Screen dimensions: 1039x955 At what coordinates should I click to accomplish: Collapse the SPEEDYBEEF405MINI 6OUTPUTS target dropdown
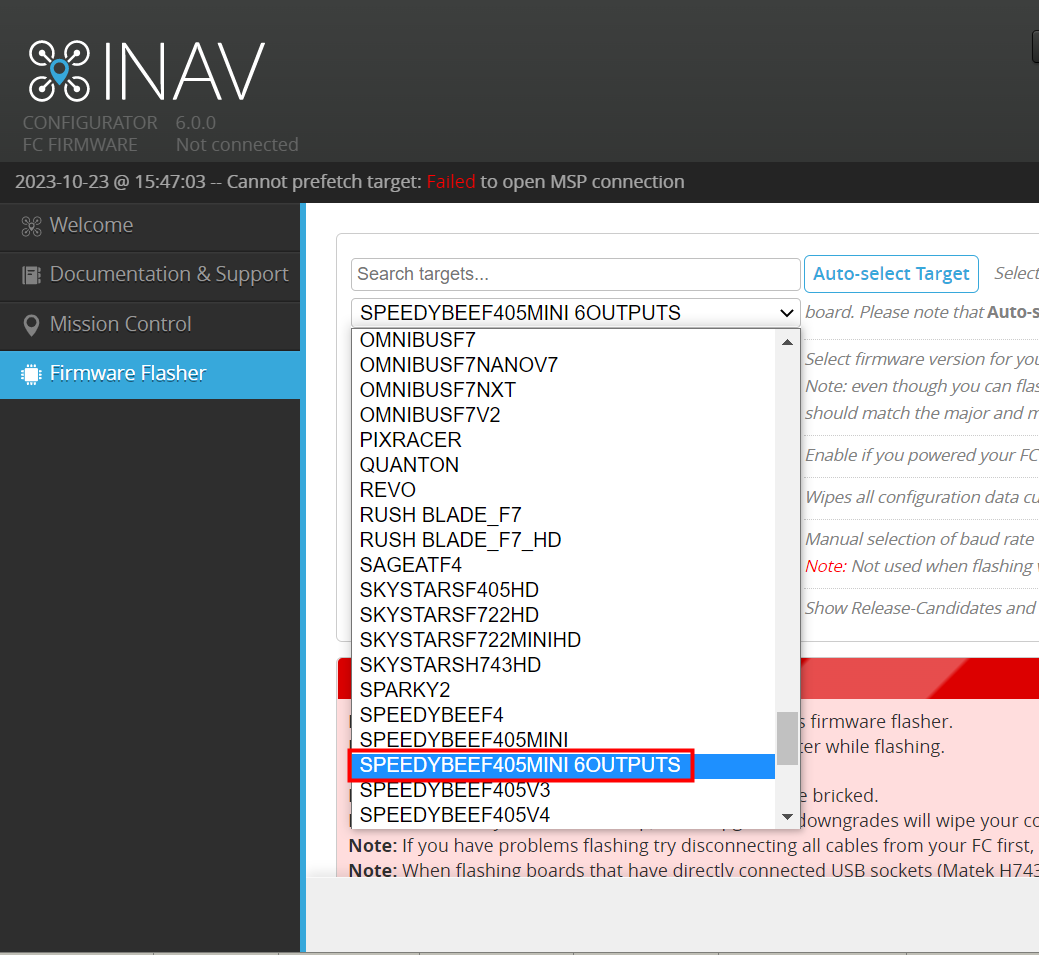click(575, 313)
